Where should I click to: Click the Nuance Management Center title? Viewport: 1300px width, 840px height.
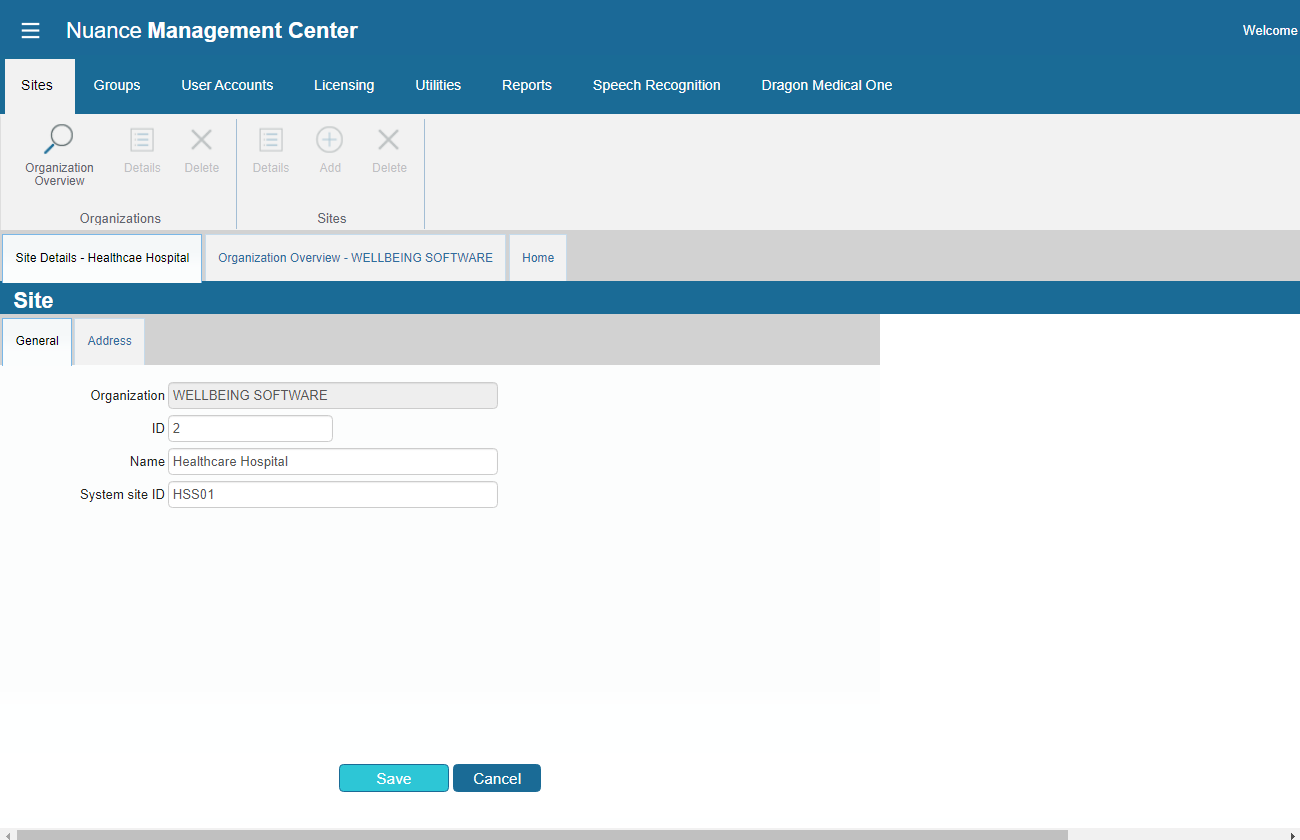(212, 31)
